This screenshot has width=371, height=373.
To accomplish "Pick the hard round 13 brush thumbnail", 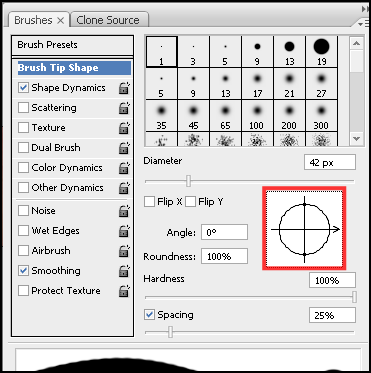I will (x=289, y=52).
